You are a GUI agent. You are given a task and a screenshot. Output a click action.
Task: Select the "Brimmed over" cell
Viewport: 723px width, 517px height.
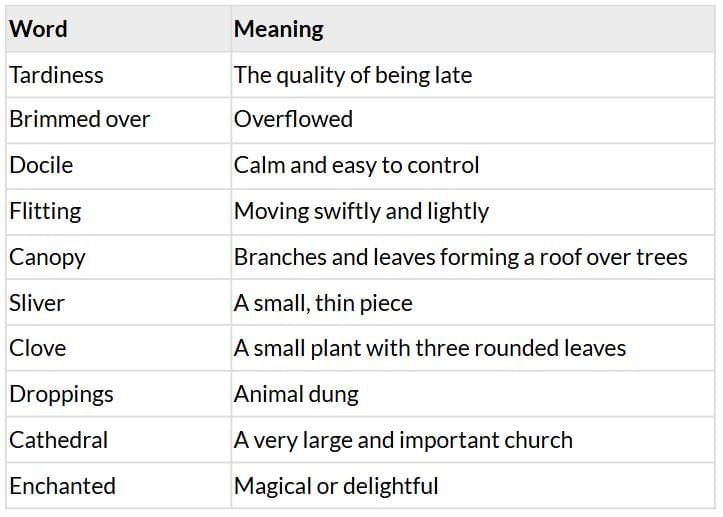[79, 119]
